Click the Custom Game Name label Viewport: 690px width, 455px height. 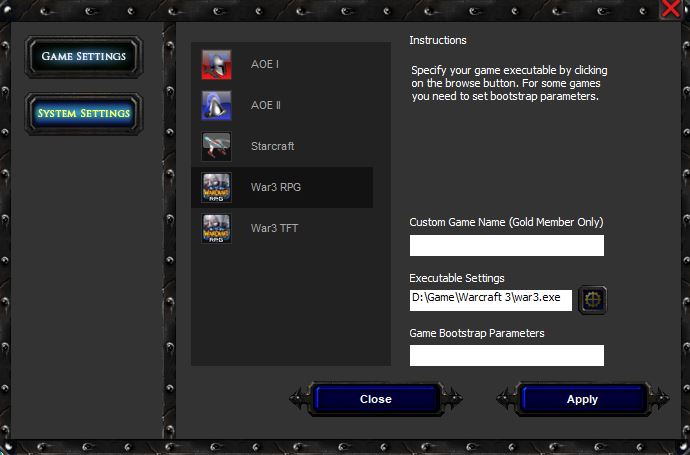(x=506, y=222)
